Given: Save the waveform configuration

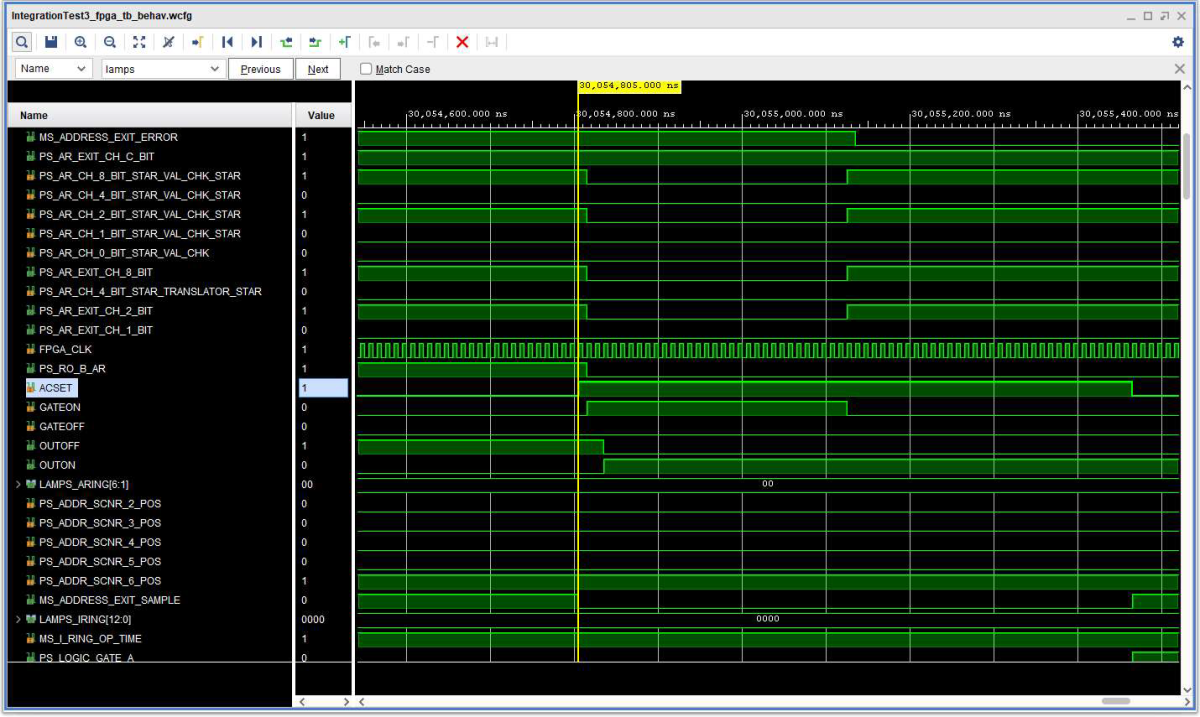Looking at the screenshot, I should click(x=49, y=42).
